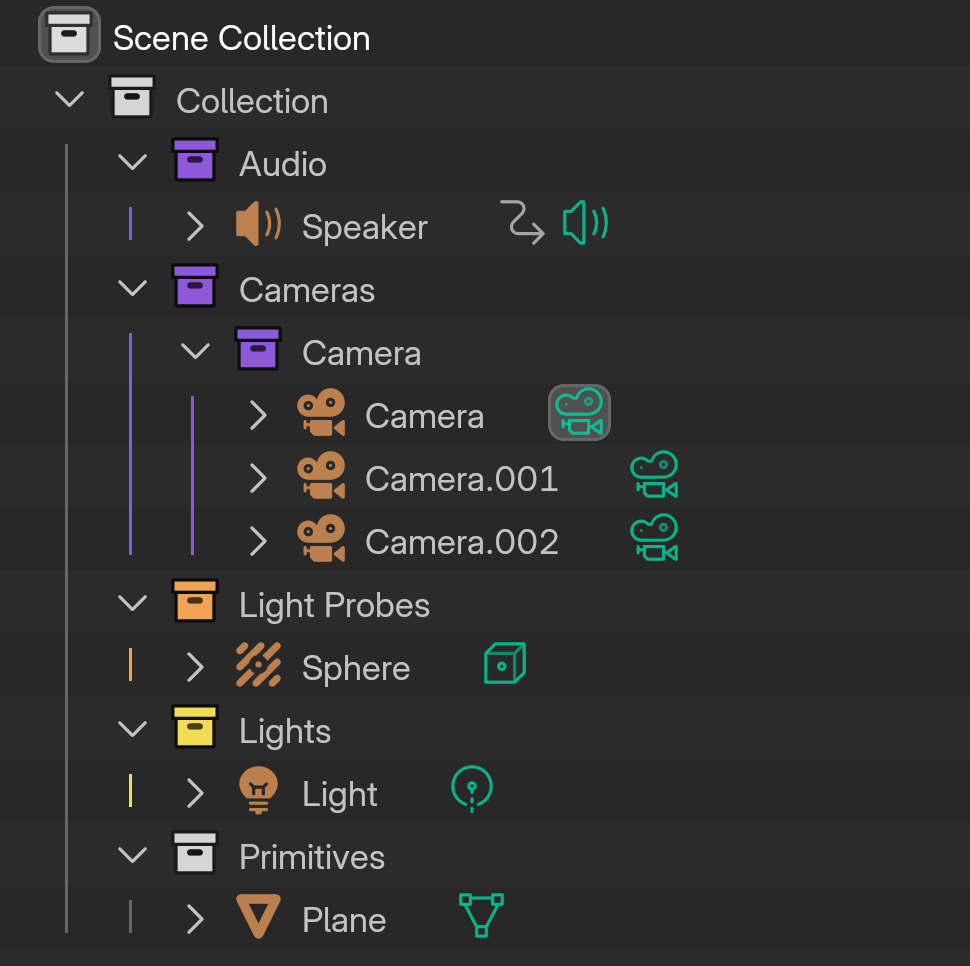This screenshot has height=966, width=970.
Task: Select the Cameras collection name
Action: pyautogui.click(x=307, y=290)
